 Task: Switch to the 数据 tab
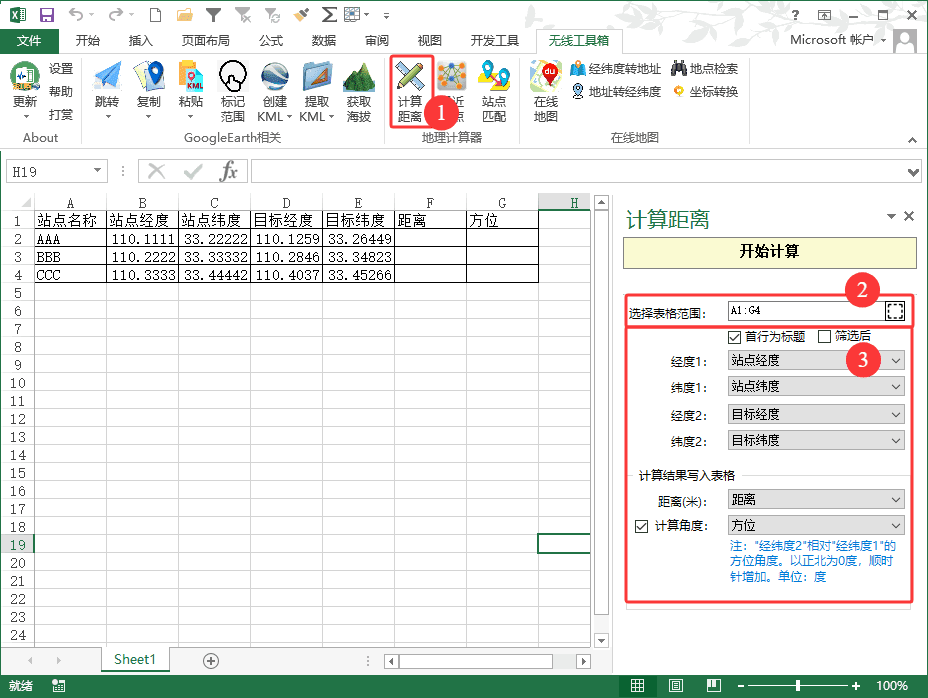(324, 41)
